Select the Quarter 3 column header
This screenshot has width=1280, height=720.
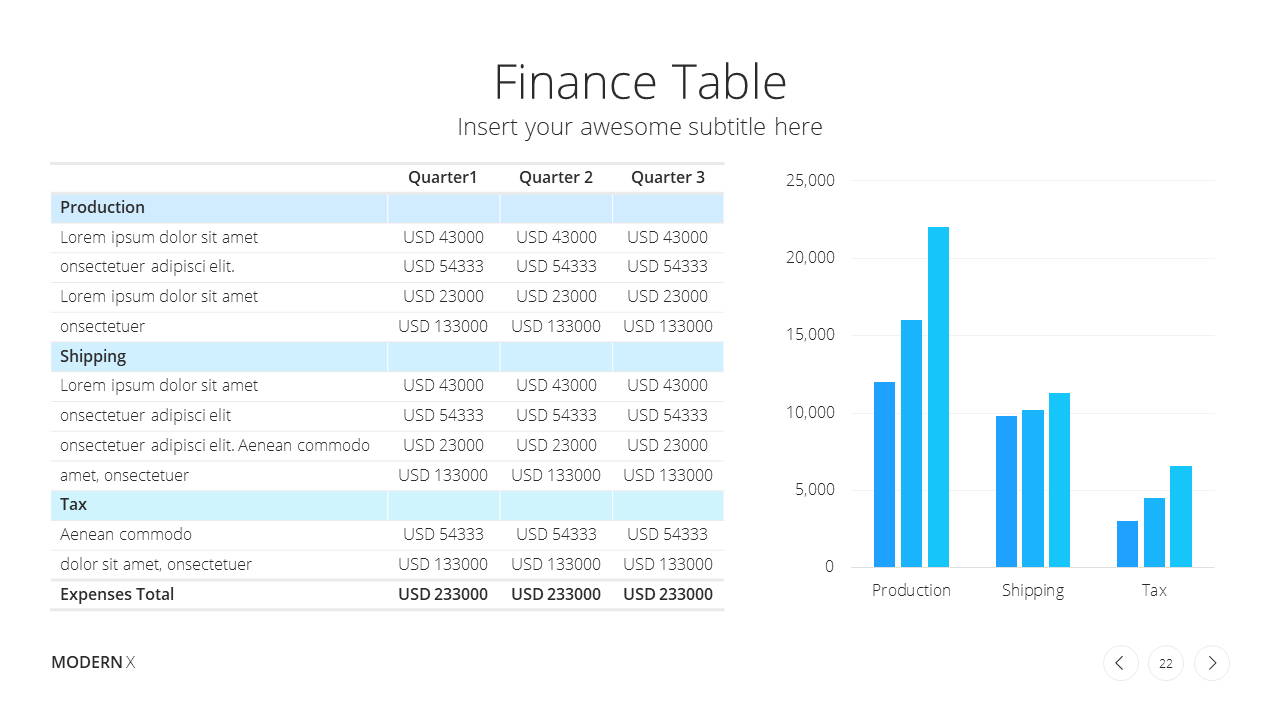pyautogui.click(x=668, y=177)
